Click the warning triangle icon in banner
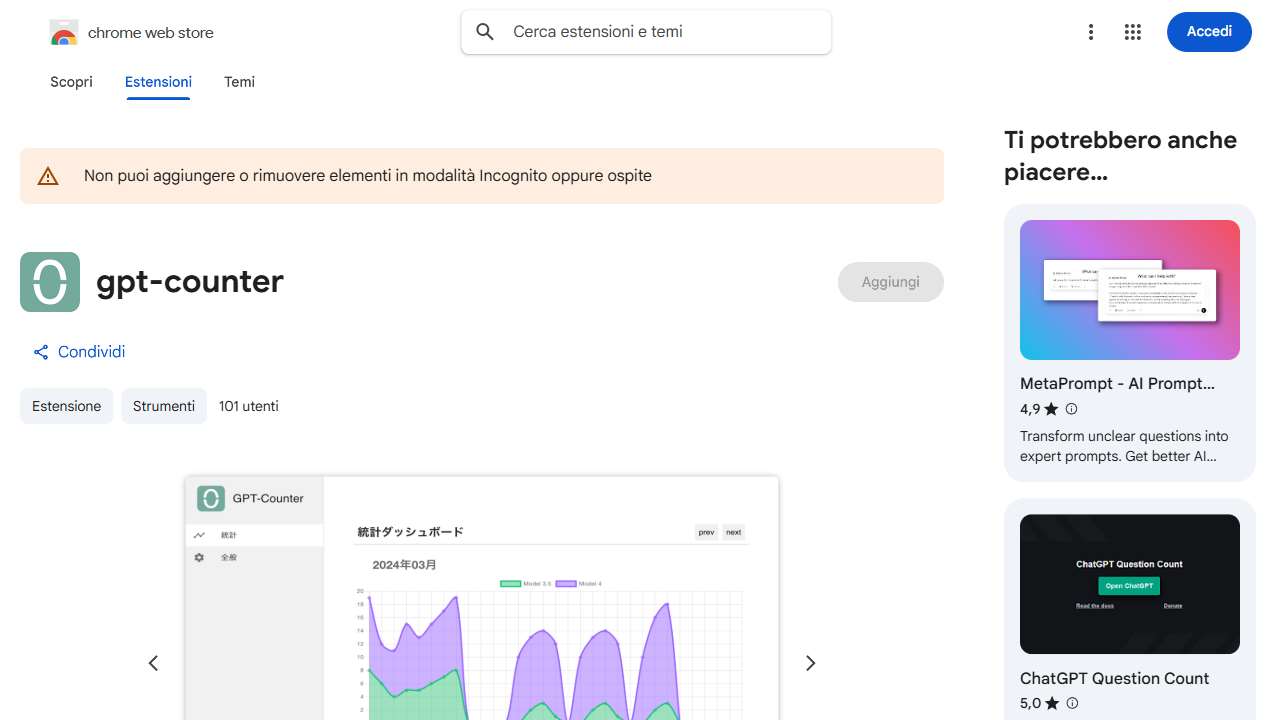This screenshot has height=720, width=1280. tap(47, 175)
